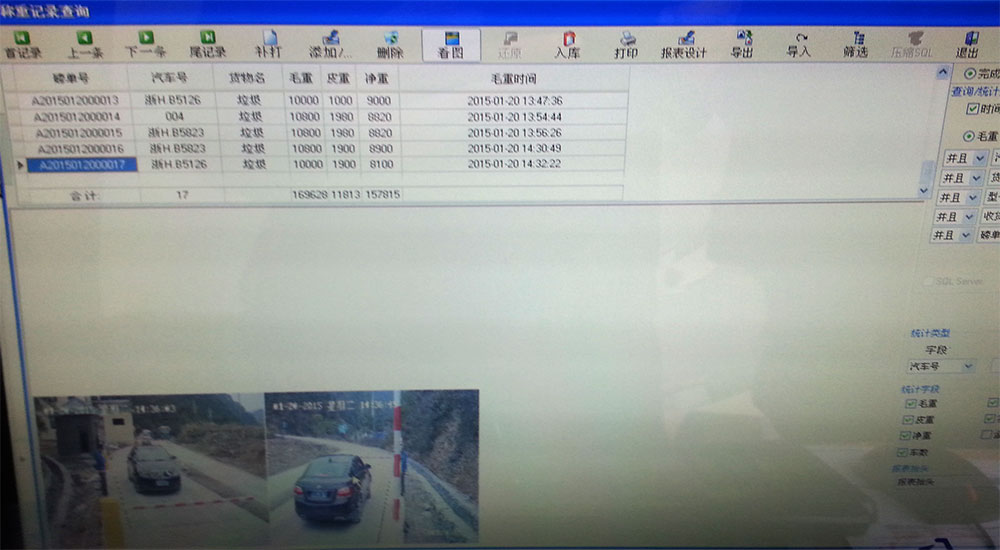Expand the first 并且 condition dropdown
Image resolution: width=1000 pixels, height=550 pixels.
pos(979,159)
